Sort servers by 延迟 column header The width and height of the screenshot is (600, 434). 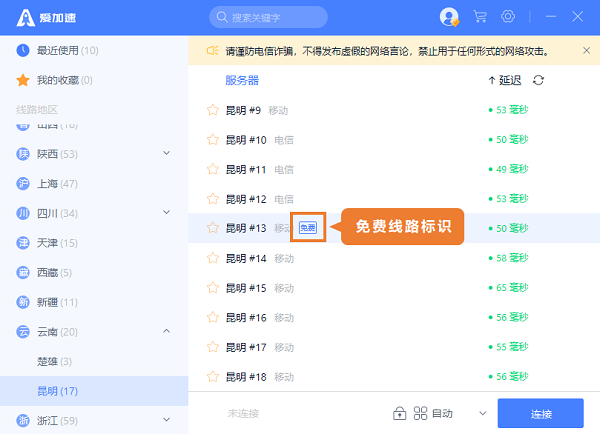[505, 80]
